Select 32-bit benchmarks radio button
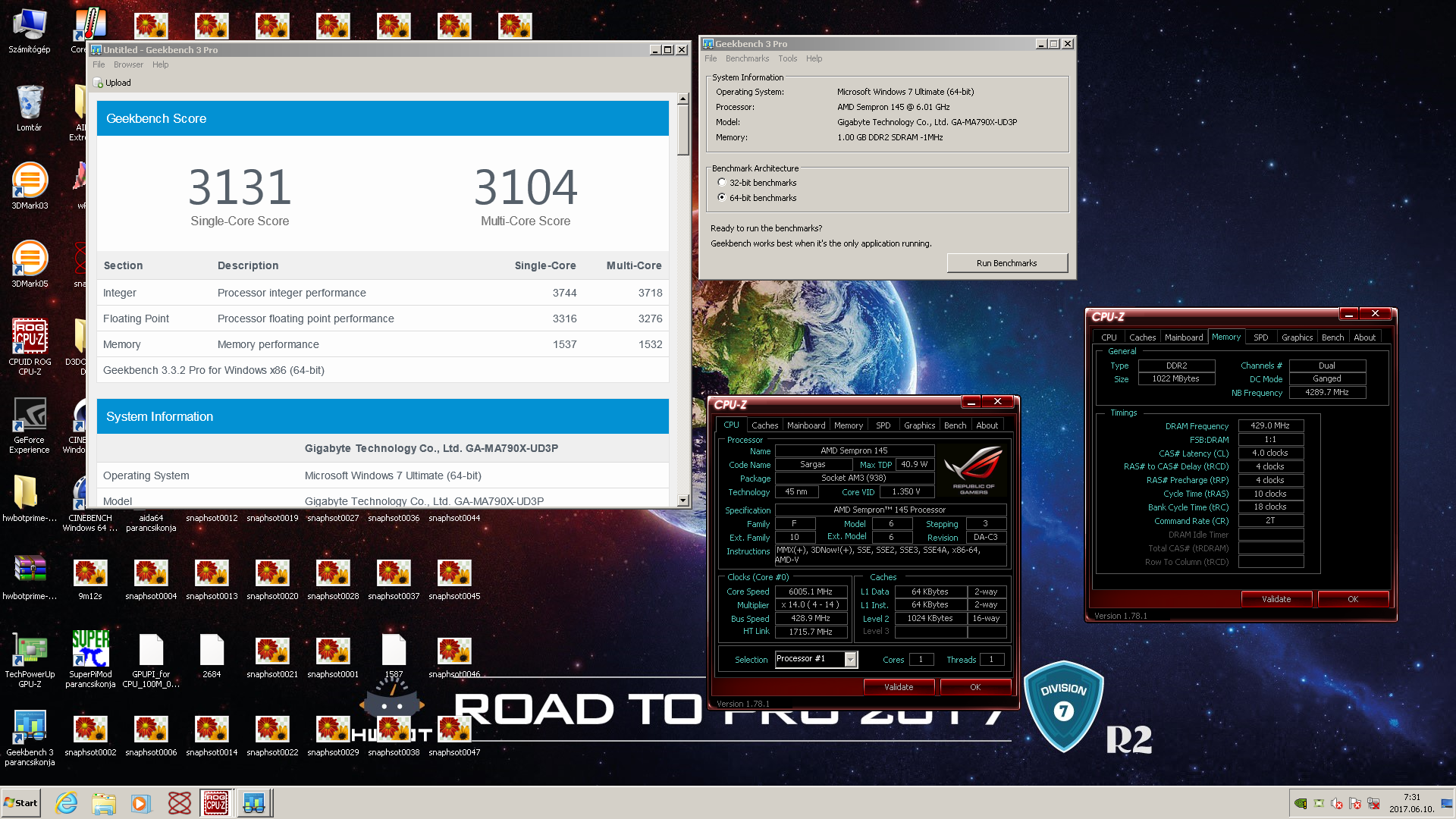 tap(722, 182)
